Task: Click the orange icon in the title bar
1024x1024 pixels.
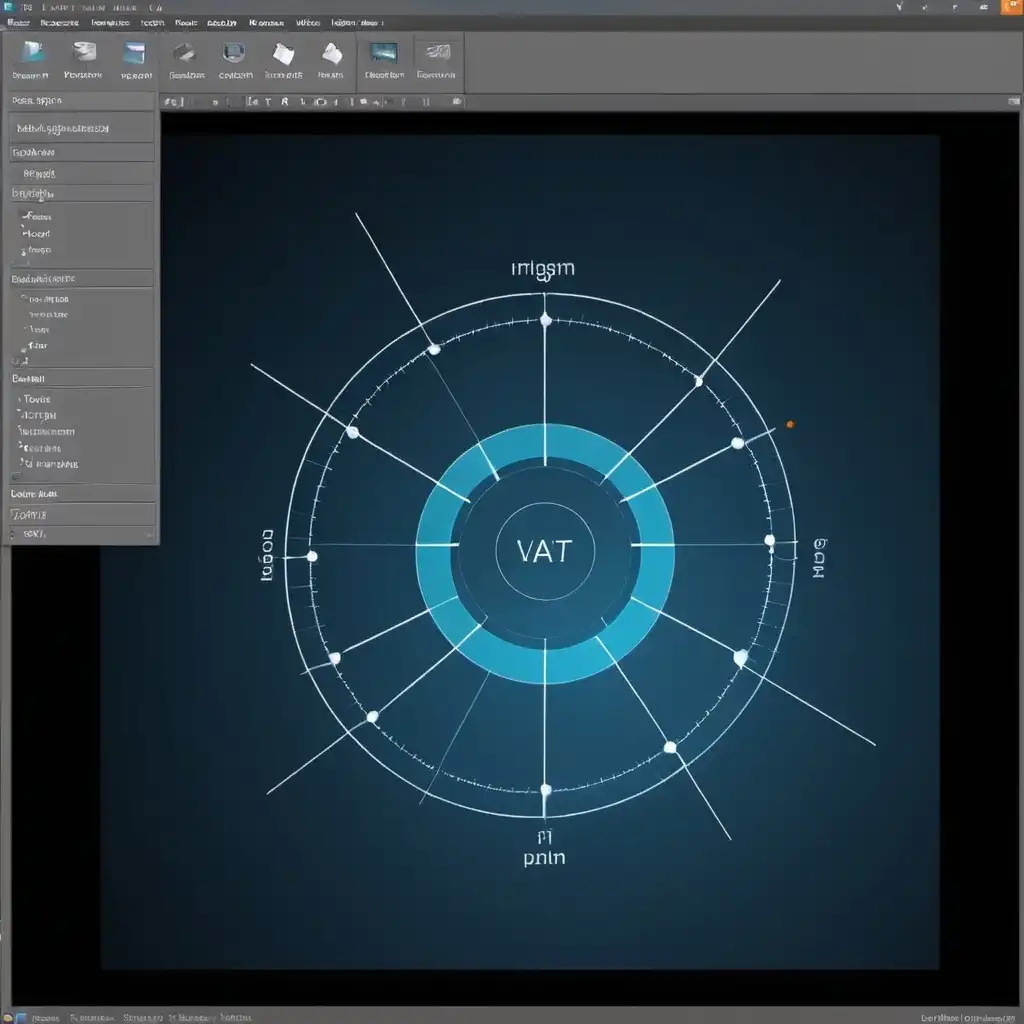Action: click(1012, 7)
